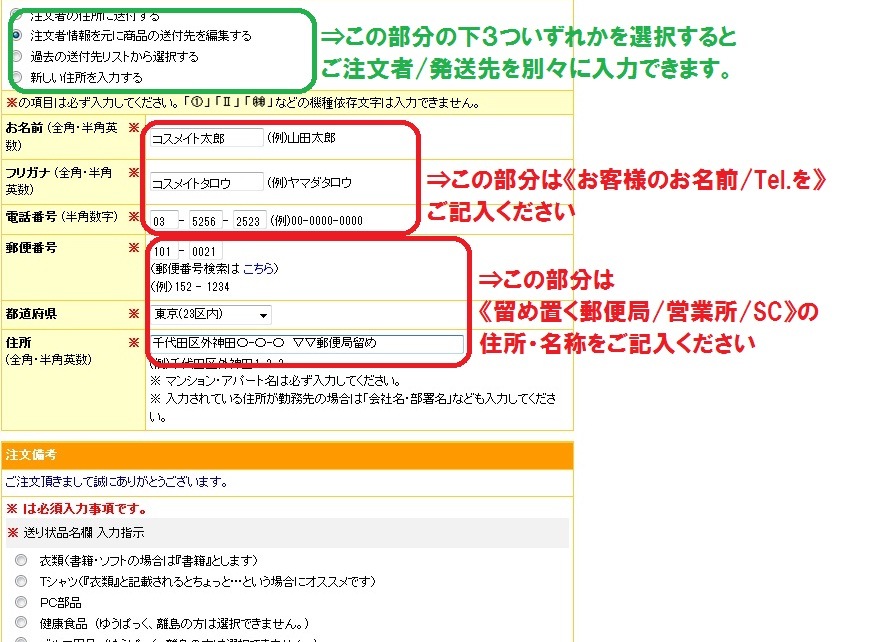Select radio 過去の送付先リストから選択する
The image size is (895, 642).
pyautogui.click(x=16, y=56)
